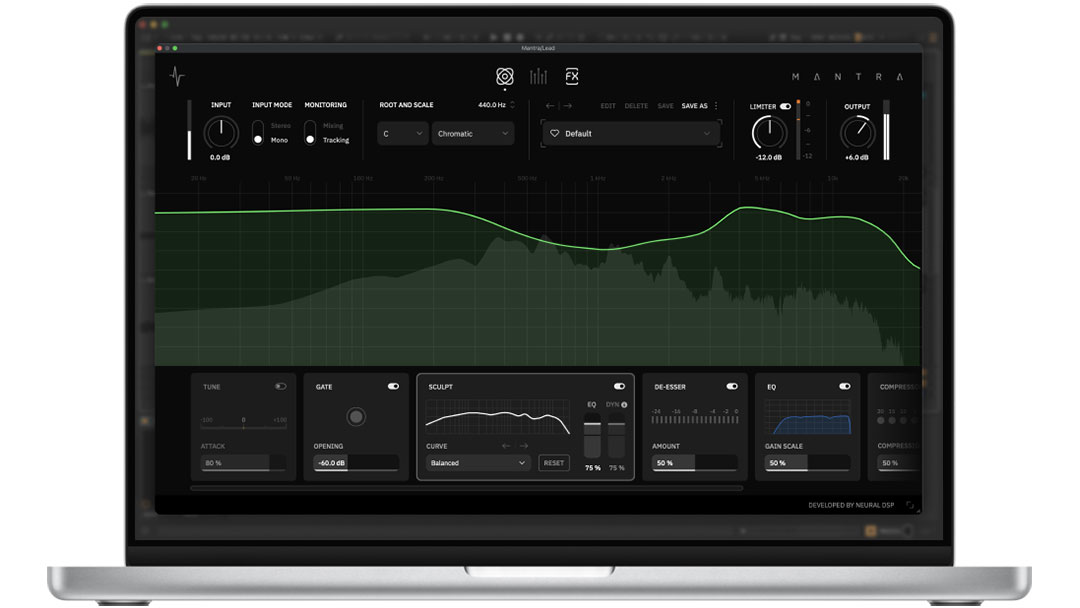Click the module strip horizontal scrollbar
The height and width of the screenshot is (608, 1080).
point(466,488)
